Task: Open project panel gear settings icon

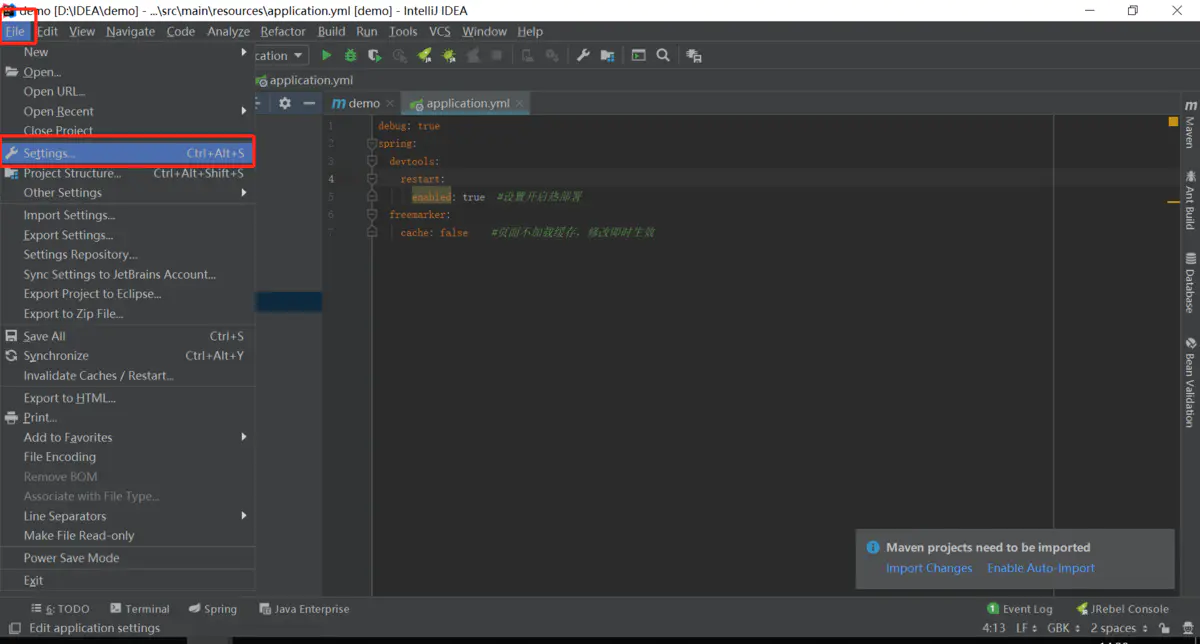Action: 285,103
